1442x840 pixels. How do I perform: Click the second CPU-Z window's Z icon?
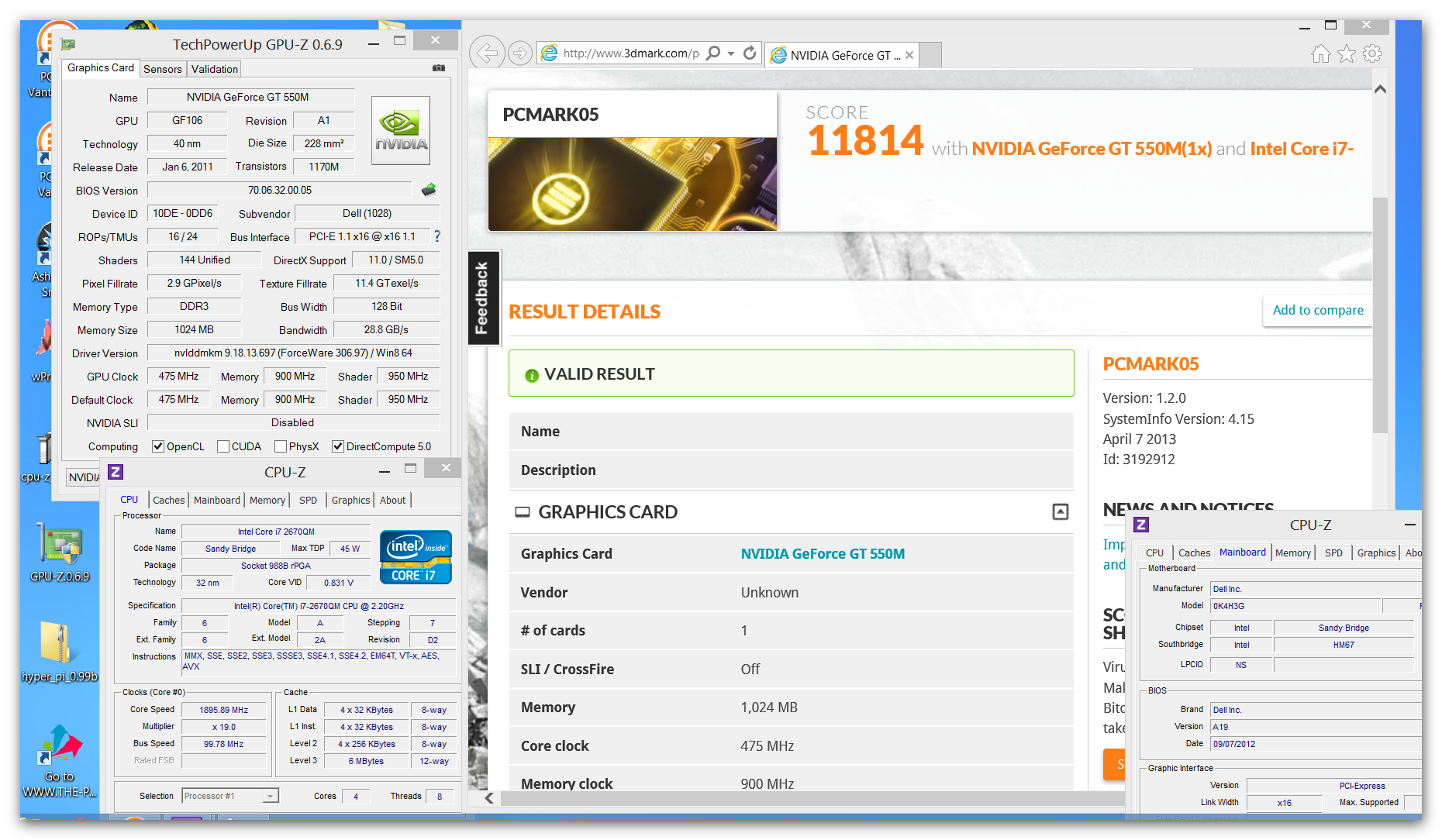tap(1141, 525)
